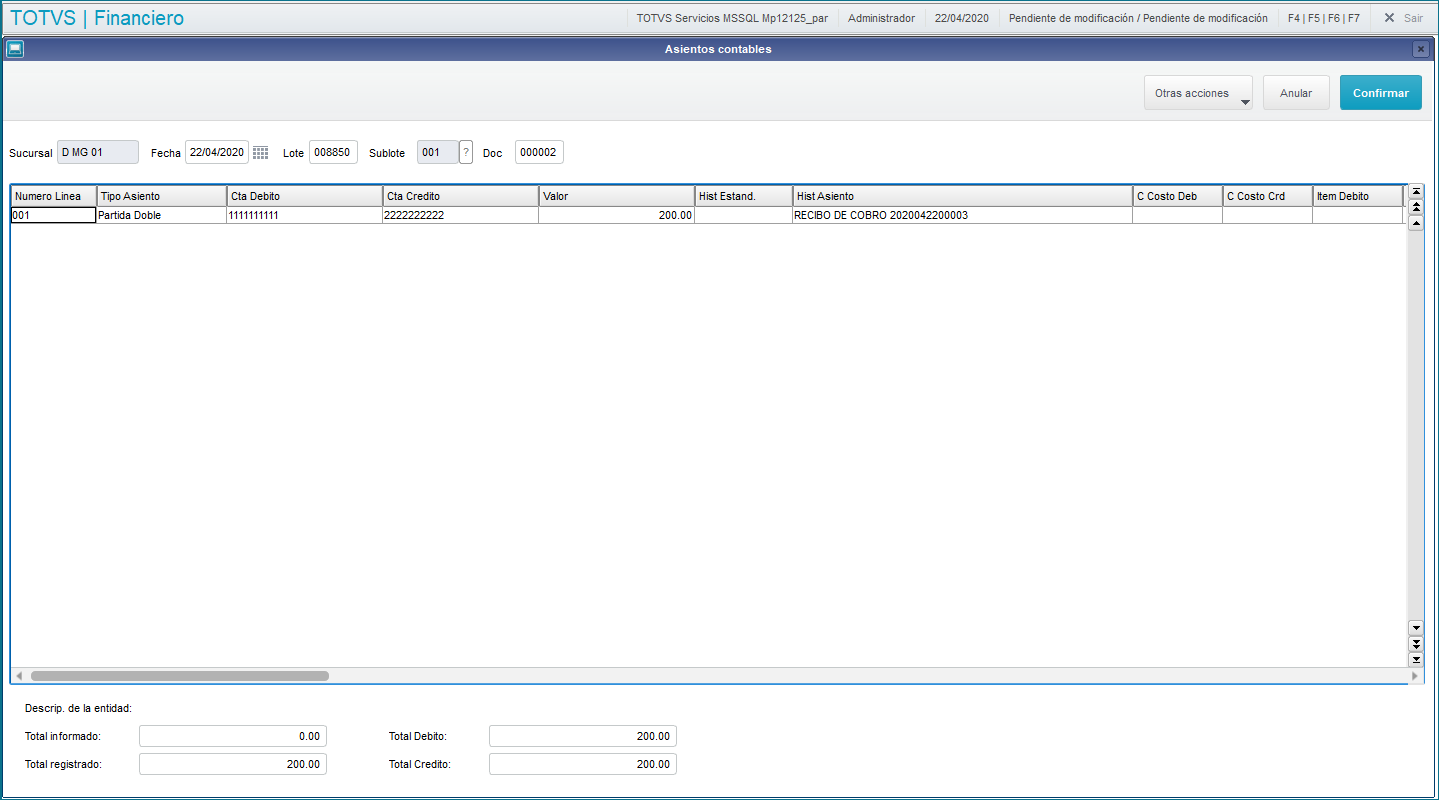Viewport: 1439px width, 800px height.
Task: Click Pendiente de modificación status in header
Action: (1138, 18)
